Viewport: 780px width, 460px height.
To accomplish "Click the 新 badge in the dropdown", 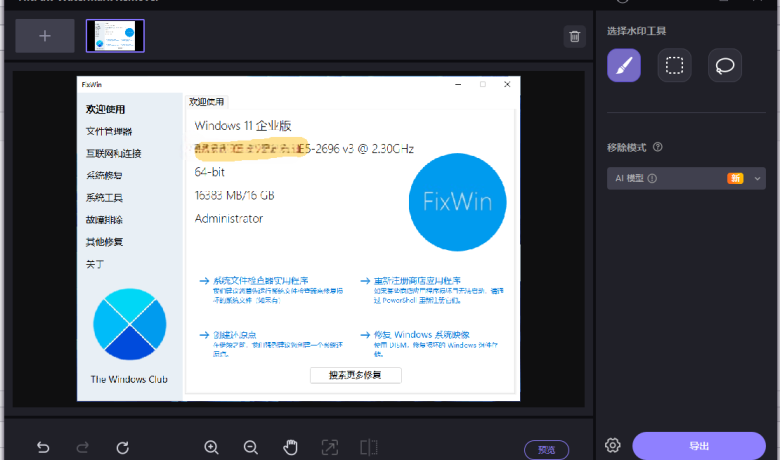I will pyautogui.click(x=735, y=178).
